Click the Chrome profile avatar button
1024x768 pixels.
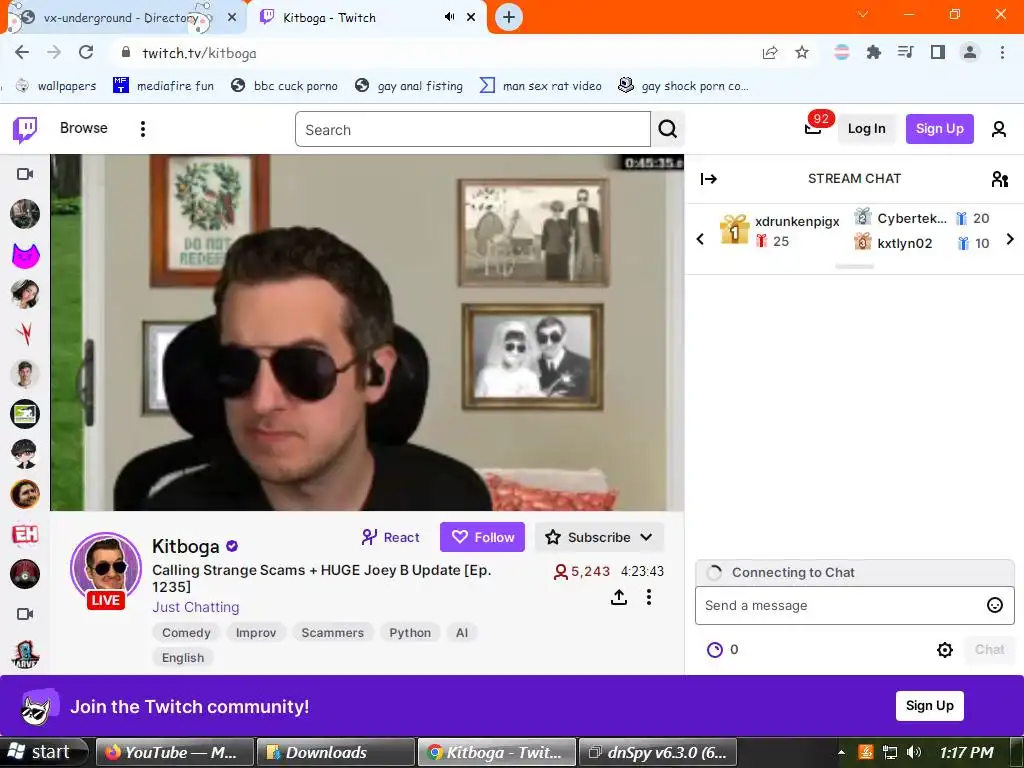click(x=970, y=52)
